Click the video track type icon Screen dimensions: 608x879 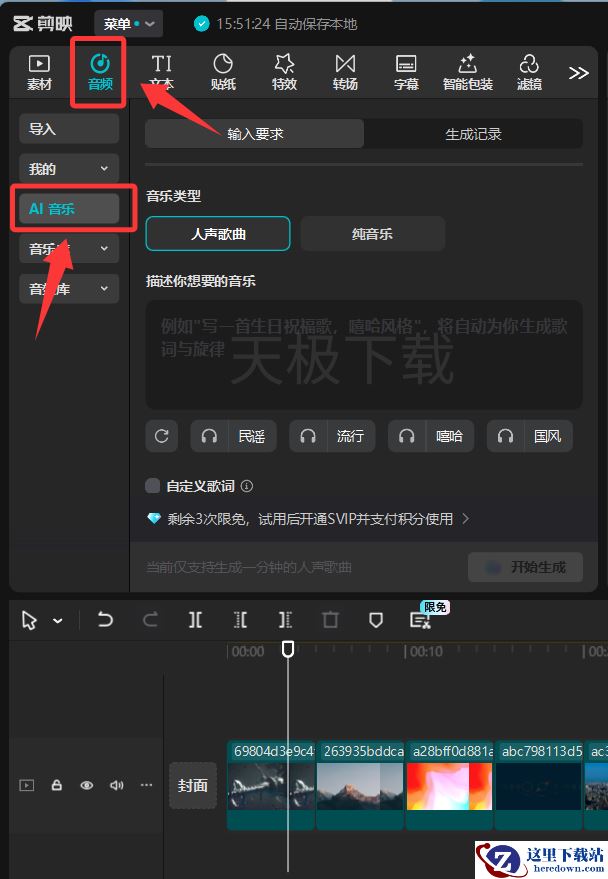coord(27,785)
